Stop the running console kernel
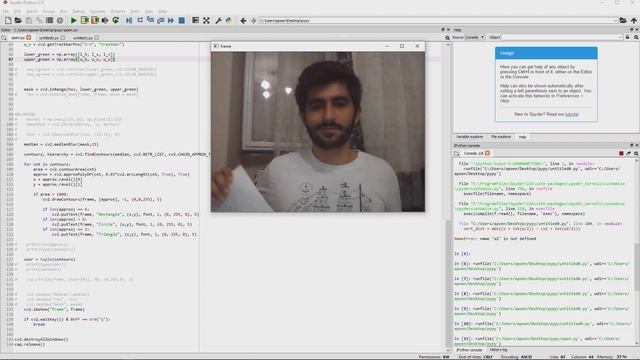Viewport: 640px width, 360px height. (x=621, y=153)
